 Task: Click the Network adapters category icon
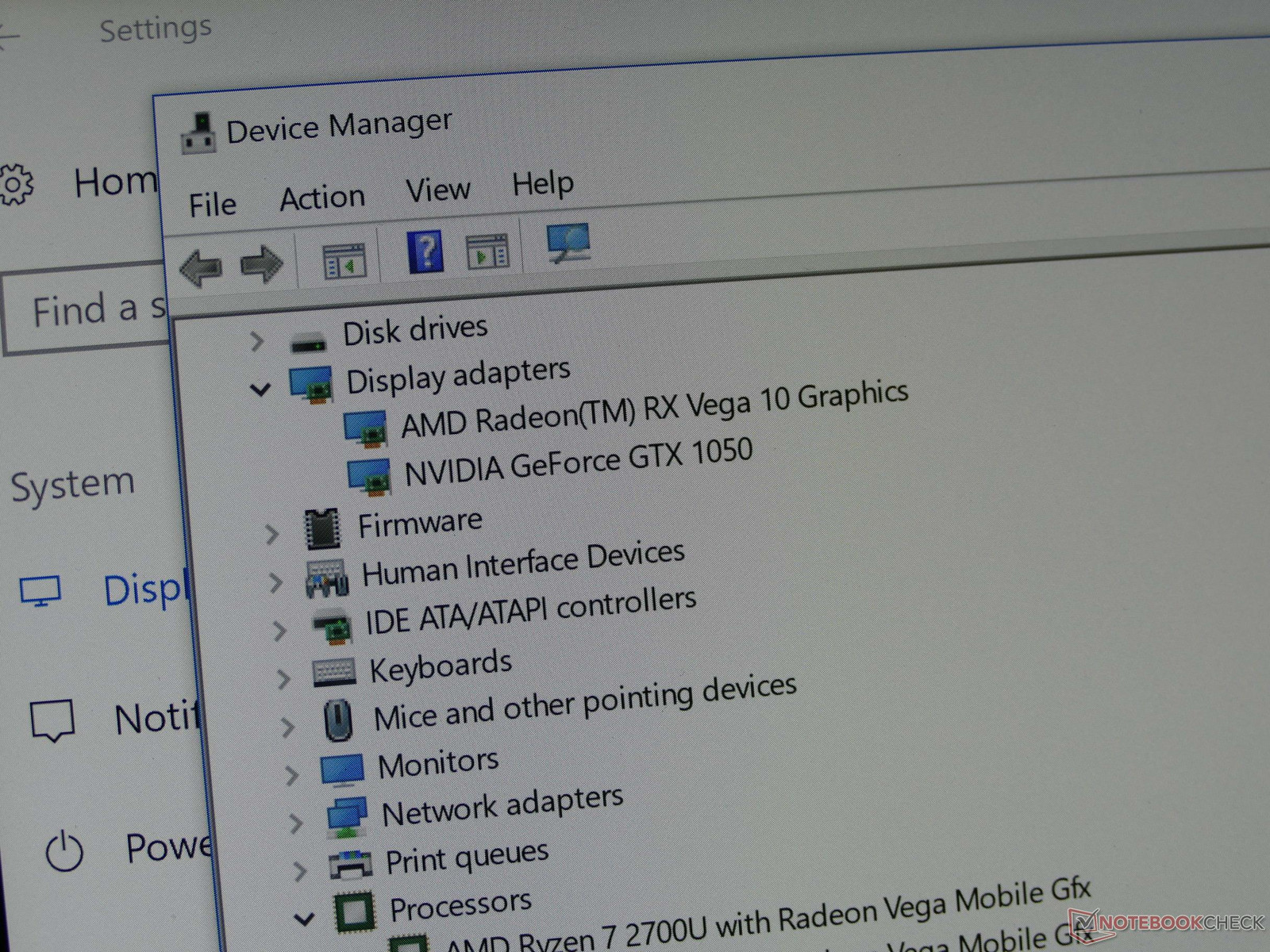(347, 817)
